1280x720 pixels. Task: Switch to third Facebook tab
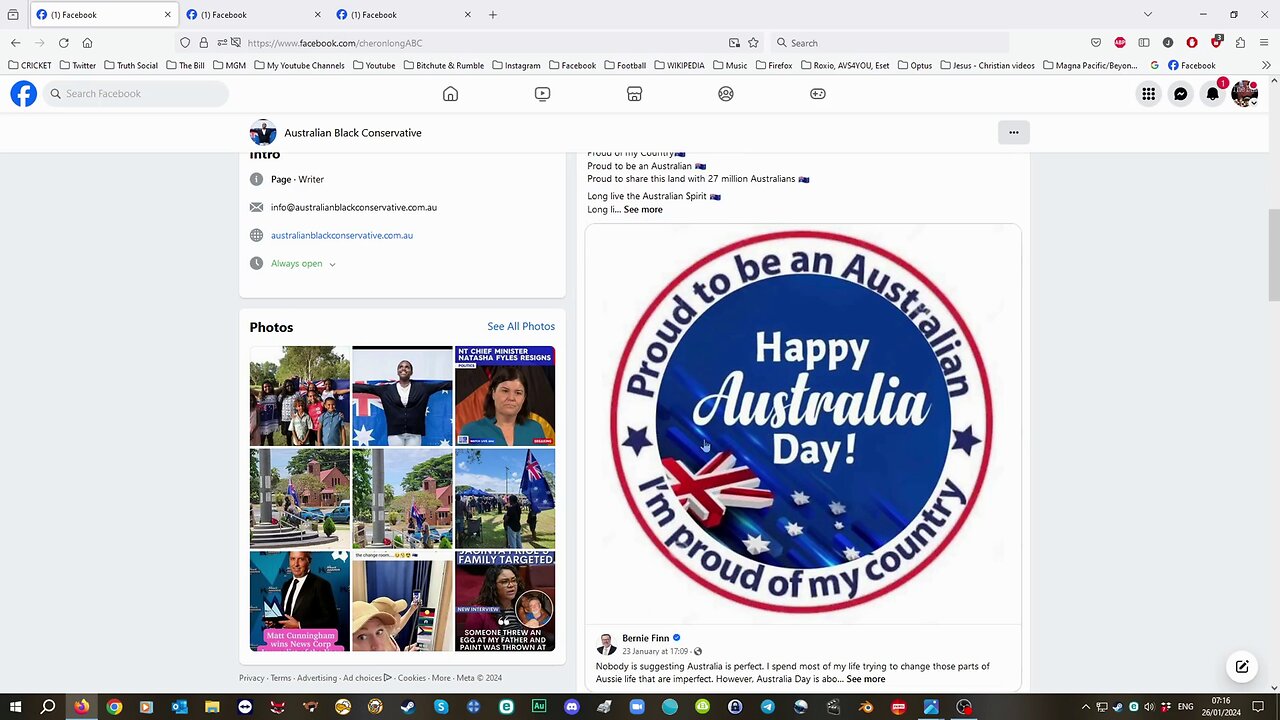coord(404,15)
